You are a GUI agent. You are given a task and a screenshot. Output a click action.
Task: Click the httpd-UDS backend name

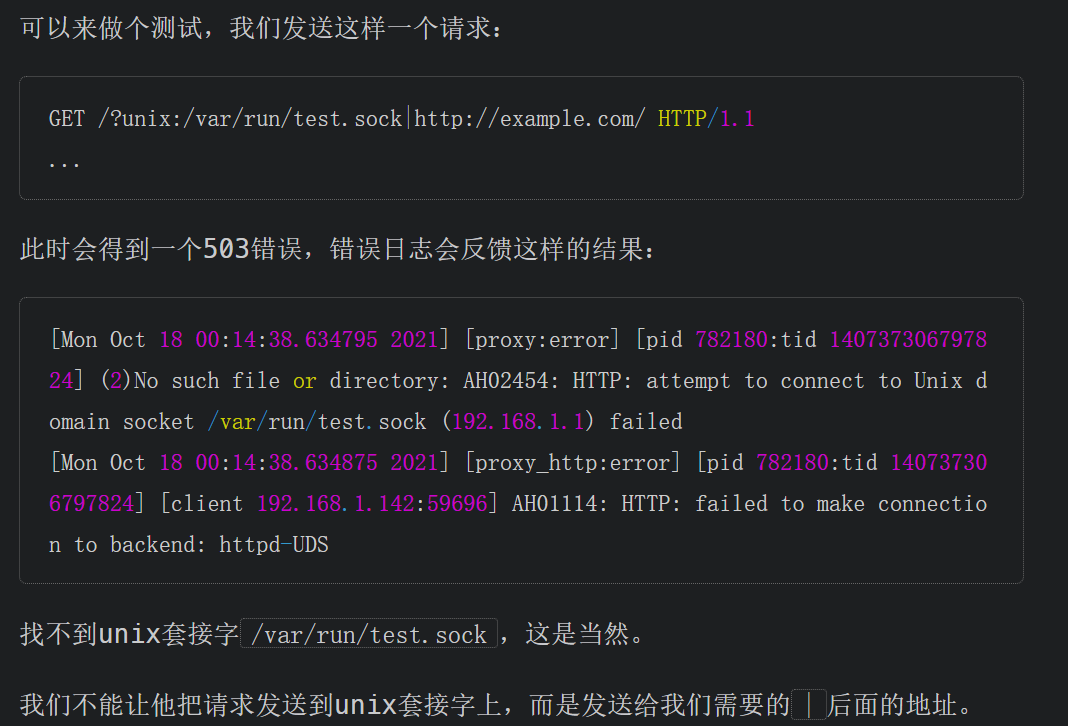click(x=274, y=545)
